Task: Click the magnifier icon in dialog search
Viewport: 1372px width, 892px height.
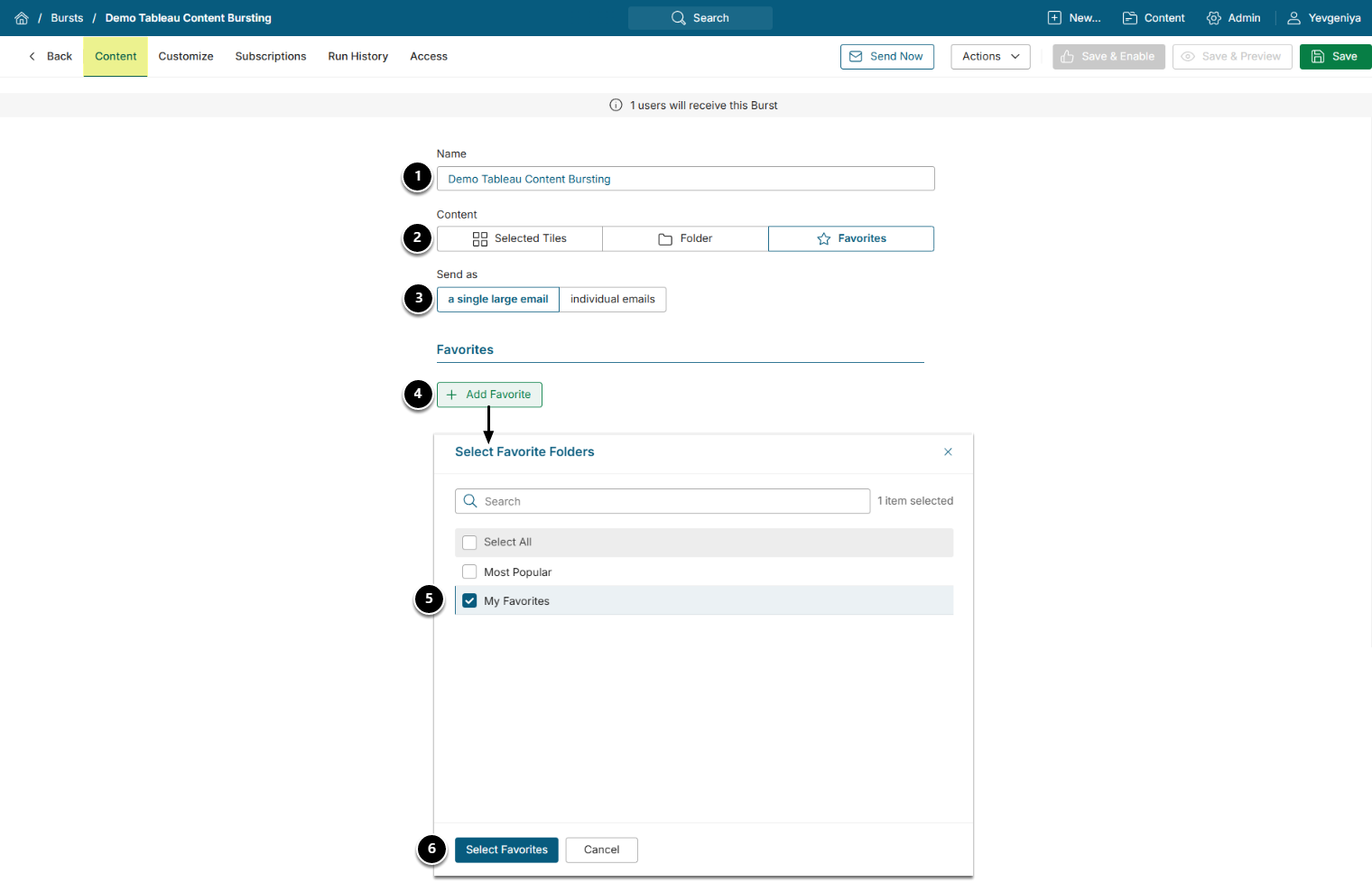Action: (x=470, y=501)
